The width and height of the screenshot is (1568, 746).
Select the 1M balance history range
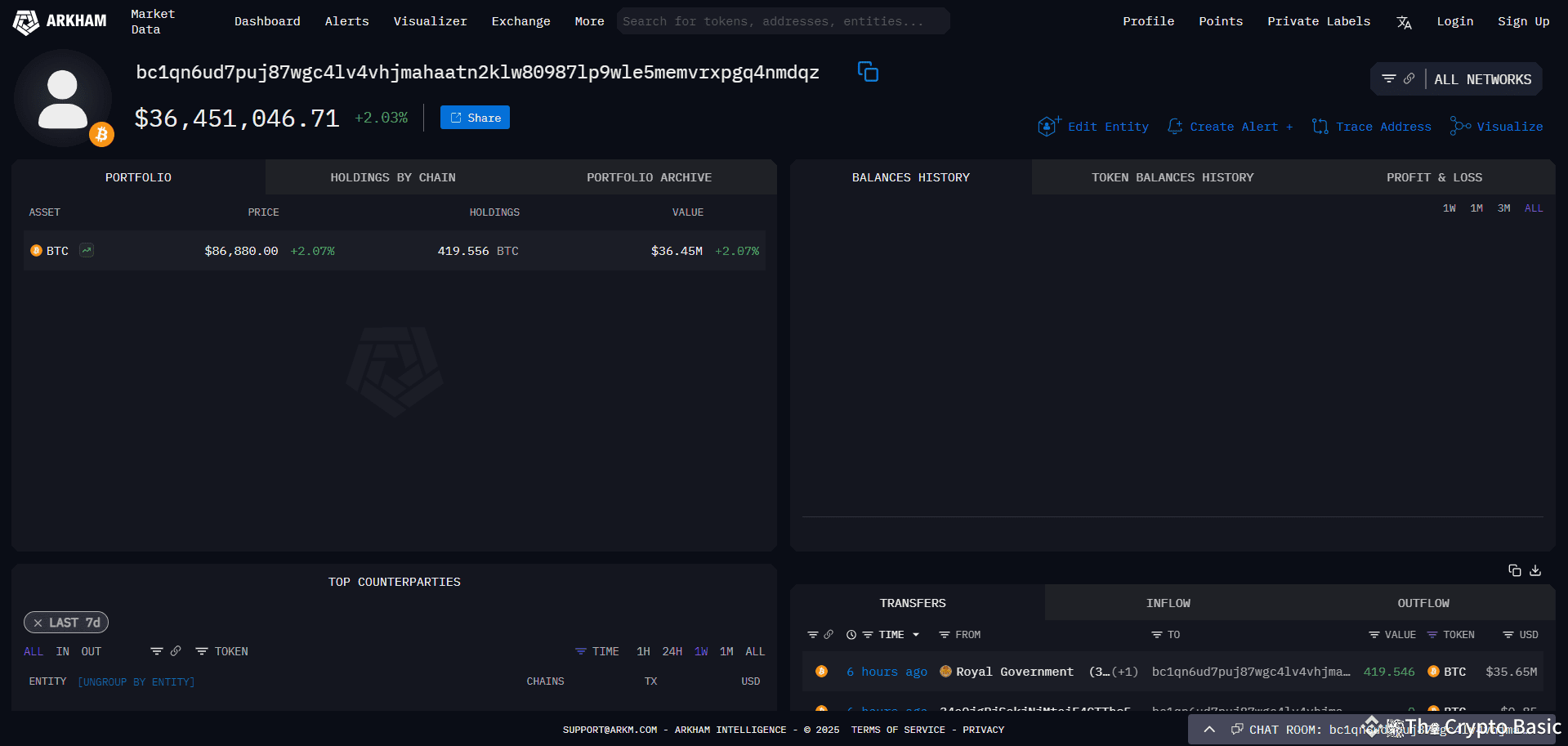coord(1476,208)
